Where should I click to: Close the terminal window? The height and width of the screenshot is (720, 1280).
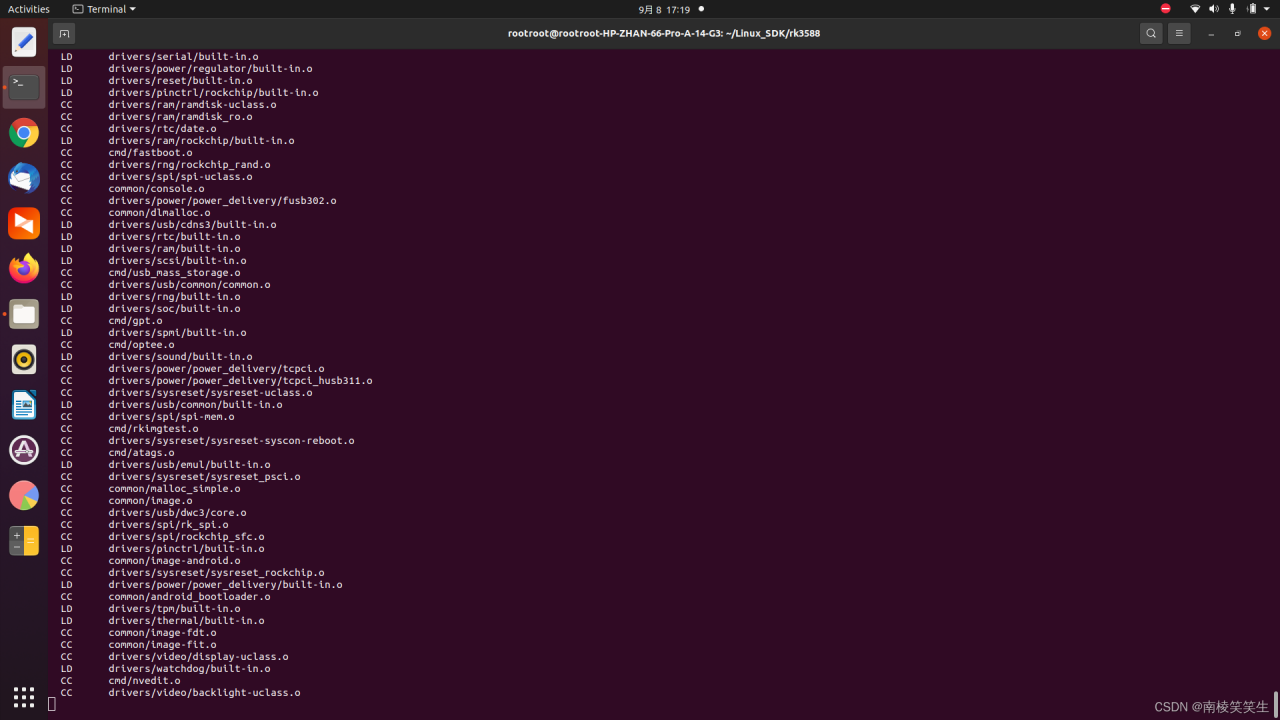pyautogui.click(x=1265, y=33)
